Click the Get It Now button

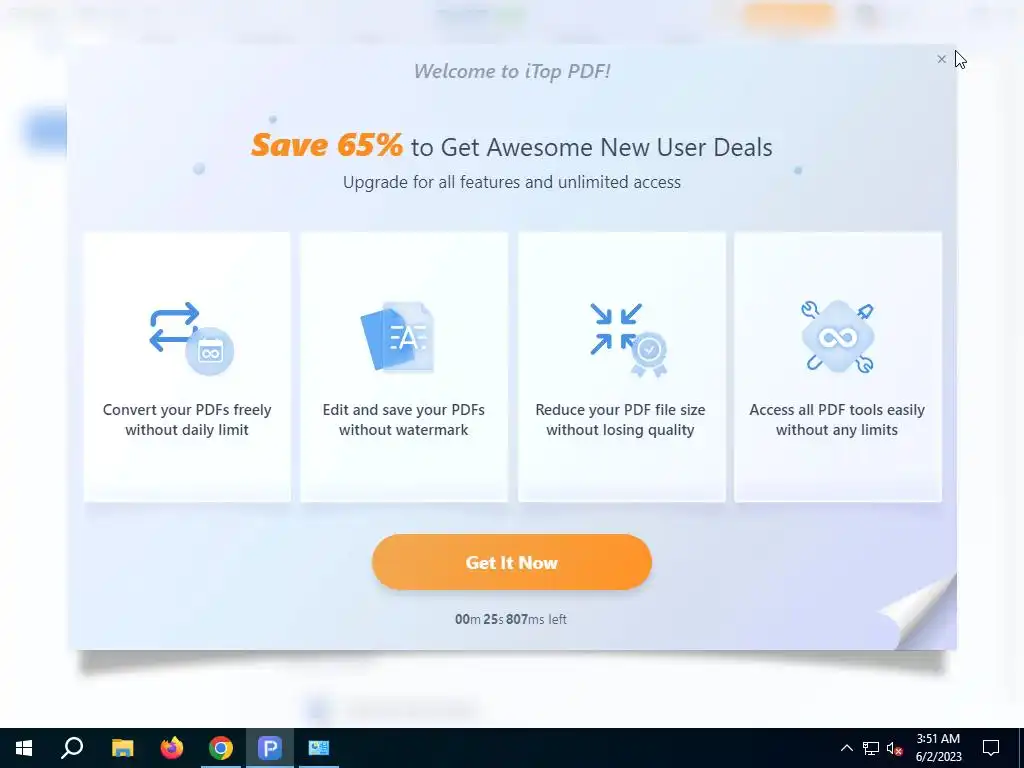pyautogui.click(x=511, y=562)
